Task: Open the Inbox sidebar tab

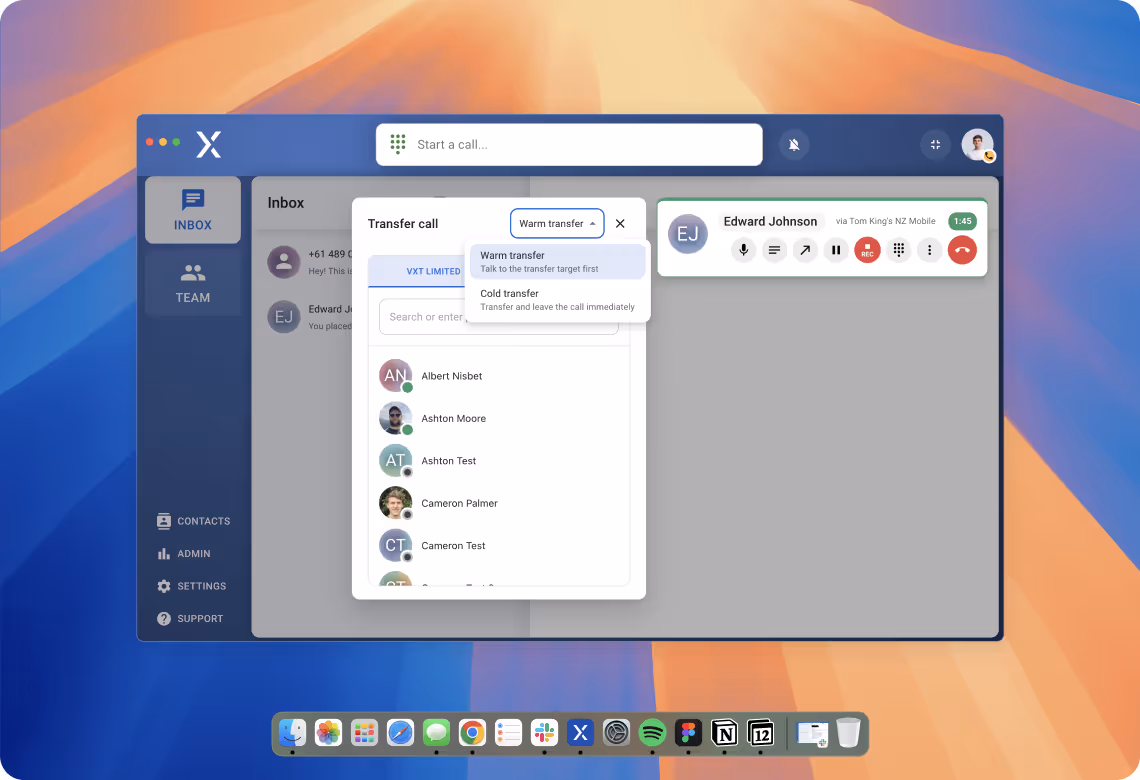Action: [x=193, y=209]
